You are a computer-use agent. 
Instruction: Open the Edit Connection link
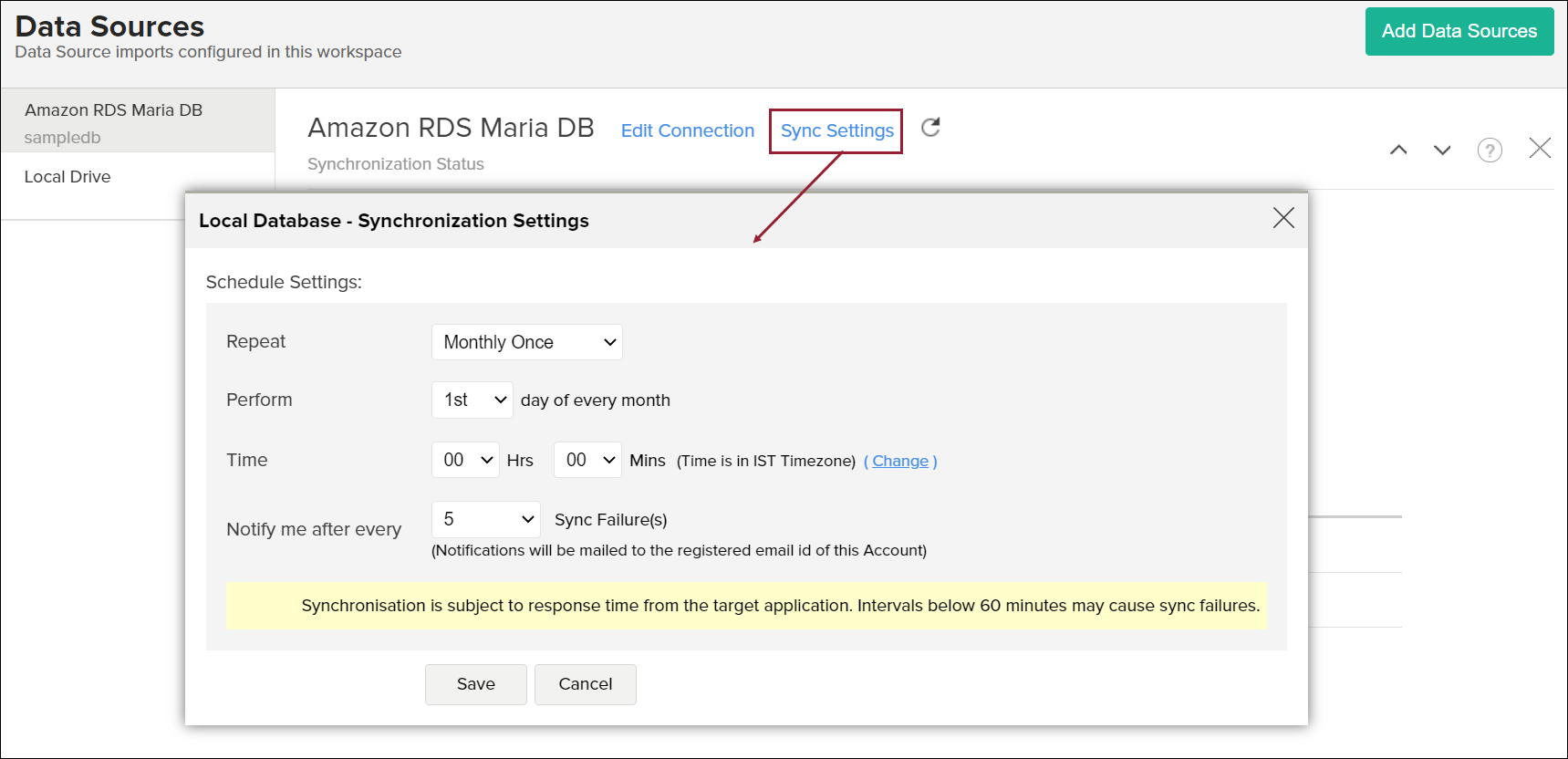(687, 130)
